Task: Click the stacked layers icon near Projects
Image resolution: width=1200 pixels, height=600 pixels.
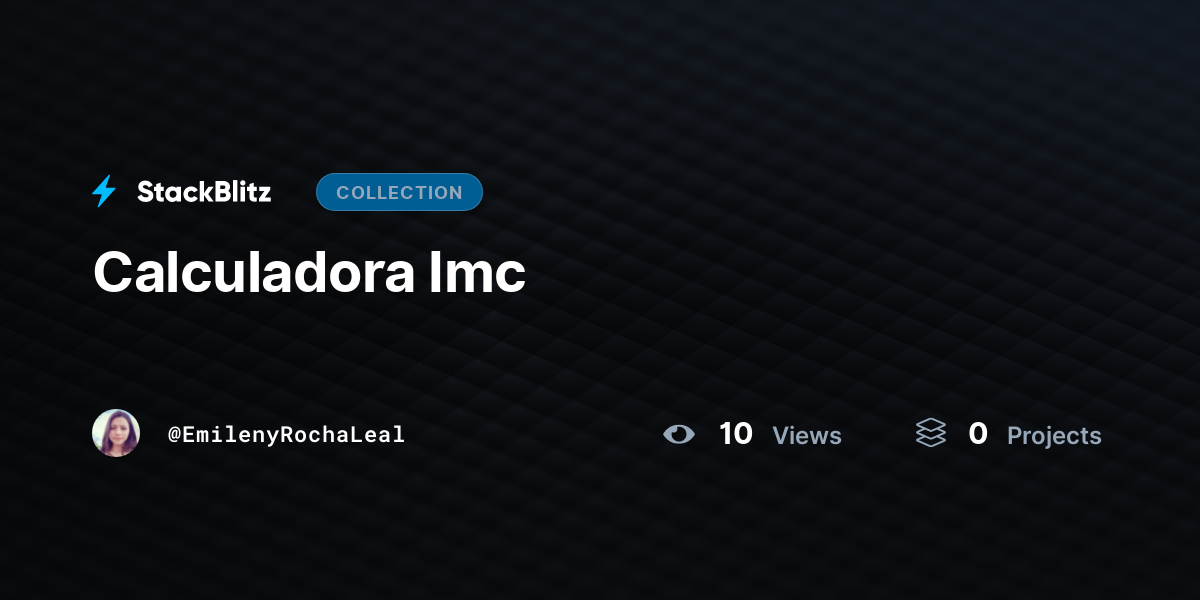Action: coord(931,433)
